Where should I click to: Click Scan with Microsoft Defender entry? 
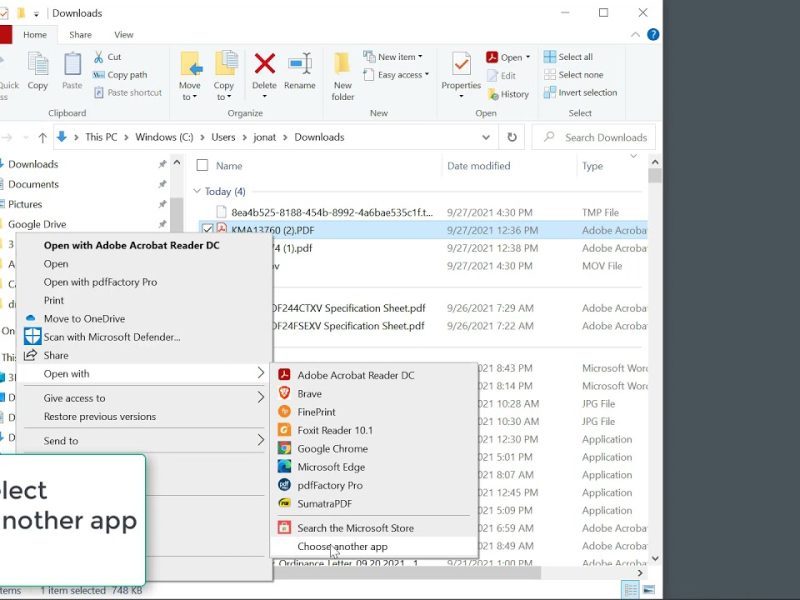point(144,337)
